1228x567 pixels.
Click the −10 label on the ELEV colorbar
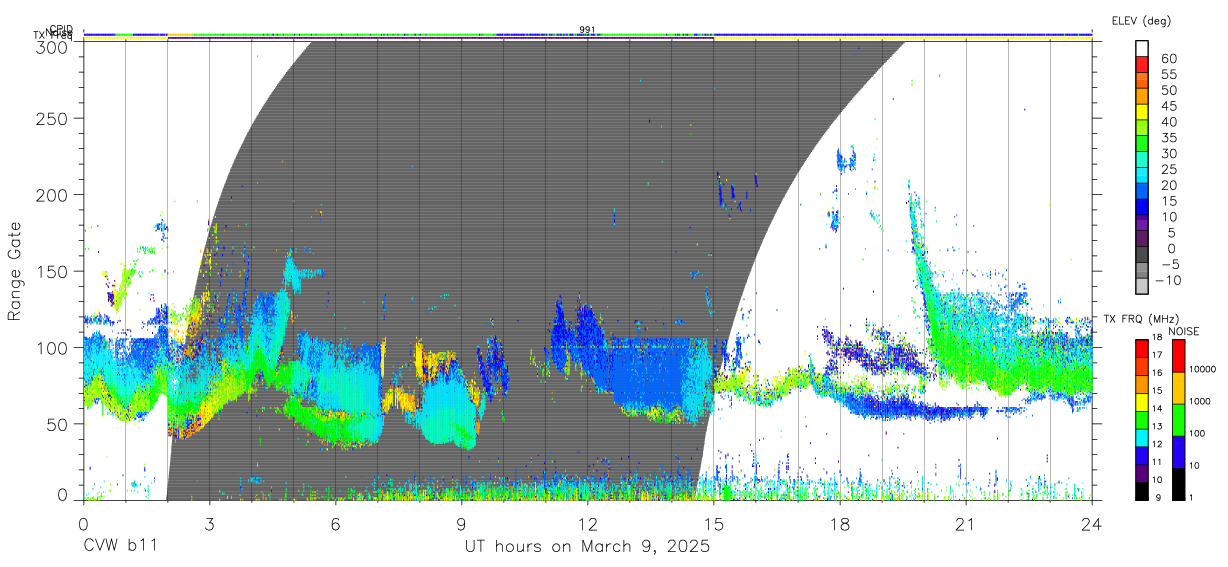1169,280
